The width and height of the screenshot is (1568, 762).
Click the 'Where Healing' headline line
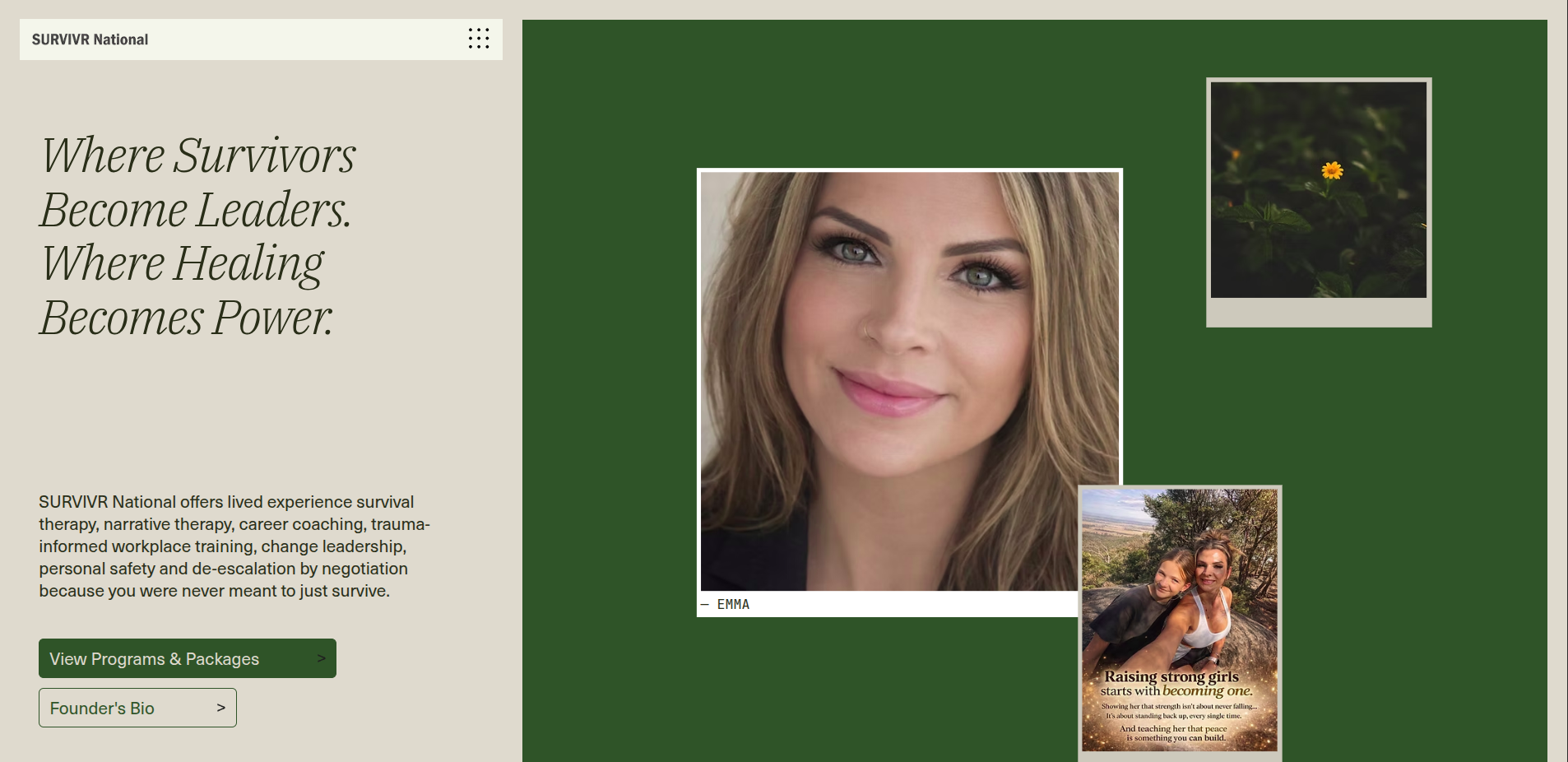click(183, 263)
